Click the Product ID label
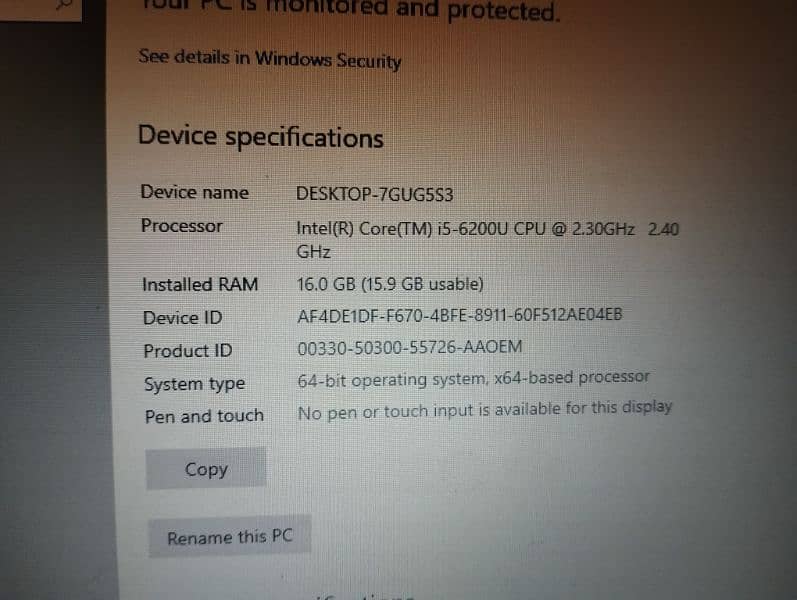 [188, 351]
